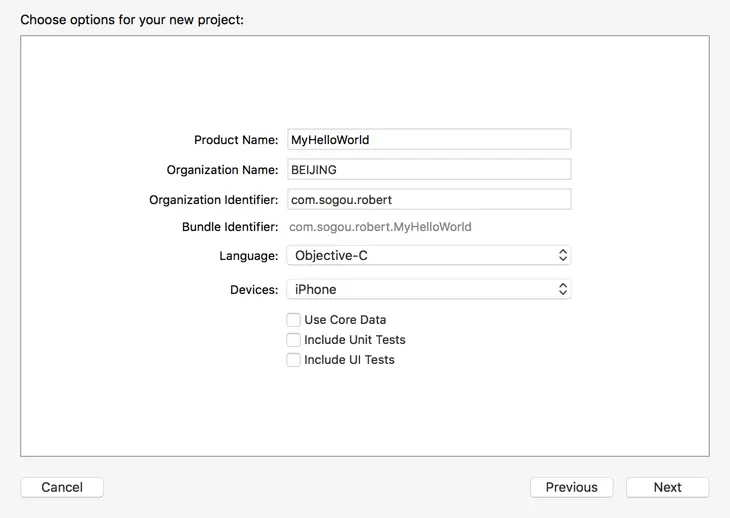Focus the Organization Name field containing BEIJING
Screen dimensions: 730x518
[428, 170]
